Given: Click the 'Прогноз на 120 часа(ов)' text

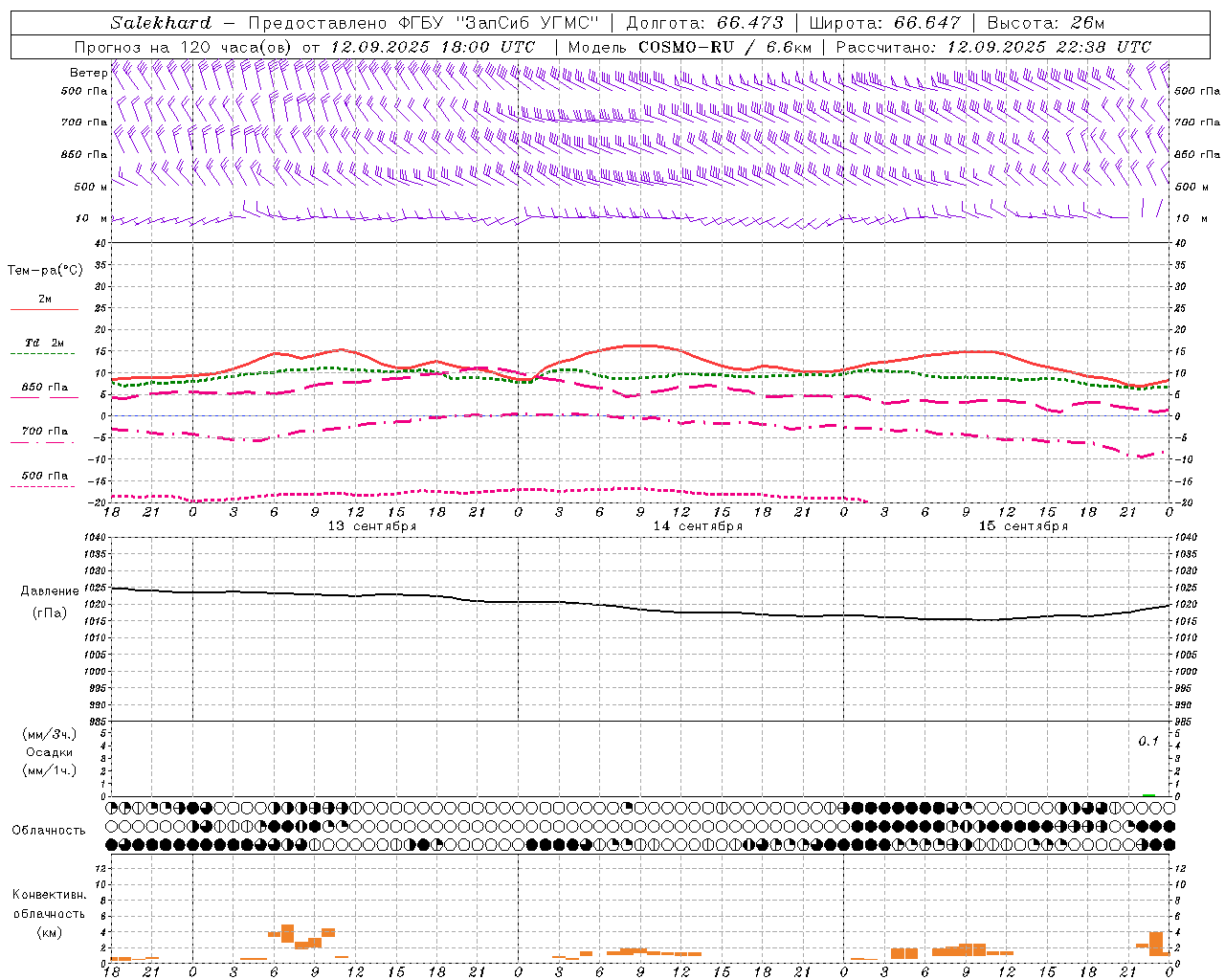Looking at the screenshot, I should pos(184,47).
